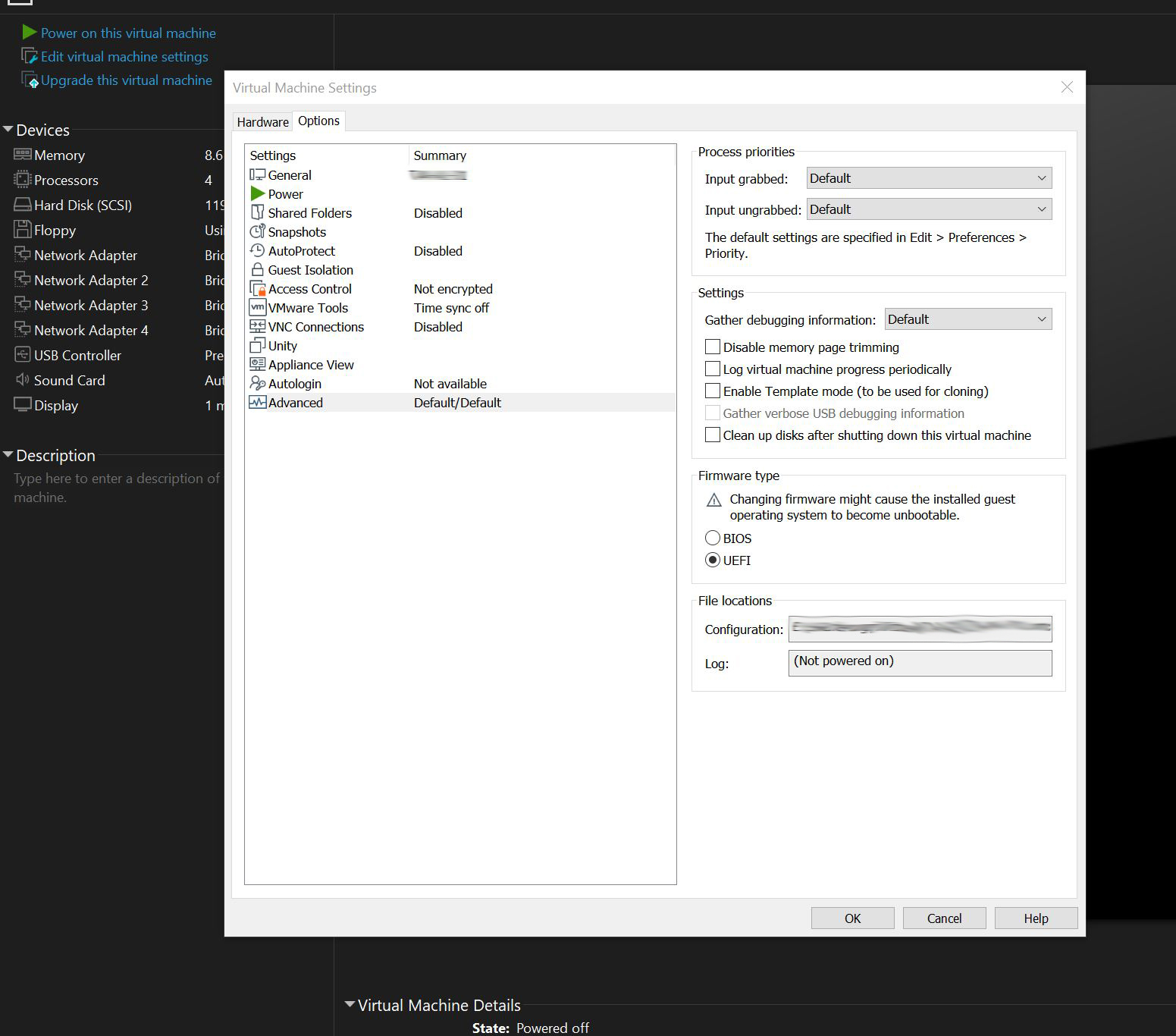Click the green Power icon in settings list
Screen dimensions: 1176x1036
click(258, 194)
